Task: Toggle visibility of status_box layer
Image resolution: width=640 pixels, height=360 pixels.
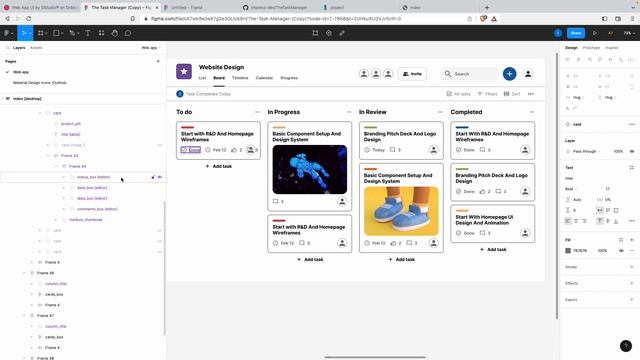Action: click(x=160, y=177)
